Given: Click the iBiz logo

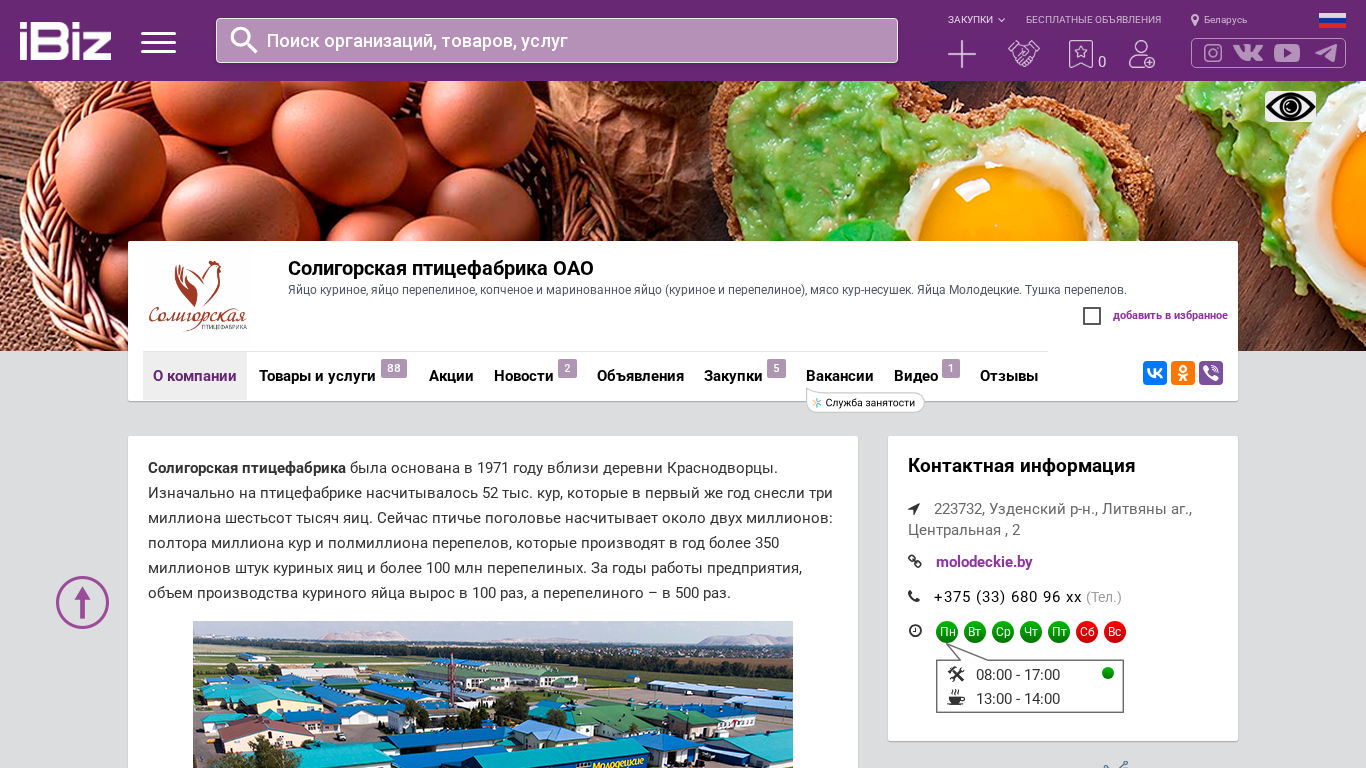Looking at the screenshot, I should (65, 41).
